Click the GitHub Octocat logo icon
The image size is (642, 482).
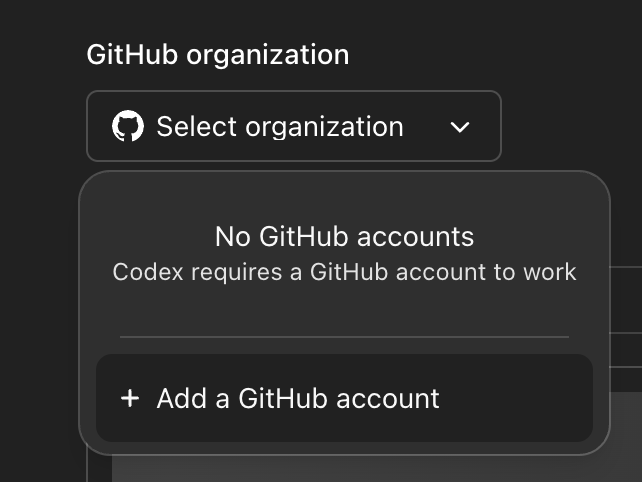click(x=128, y=126)
